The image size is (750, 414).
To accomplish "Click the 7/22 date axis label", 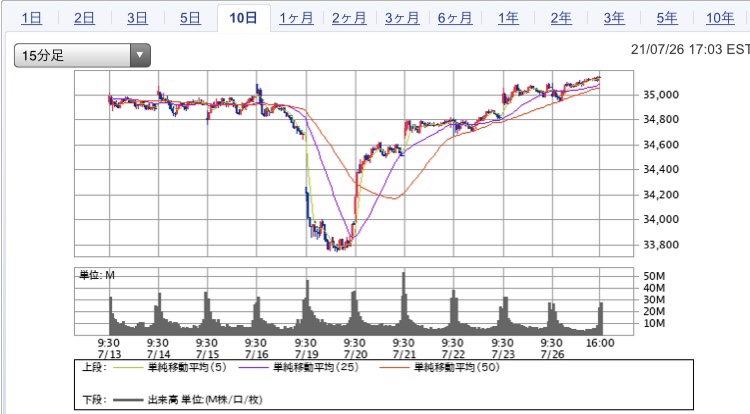I will pos(453,355).
